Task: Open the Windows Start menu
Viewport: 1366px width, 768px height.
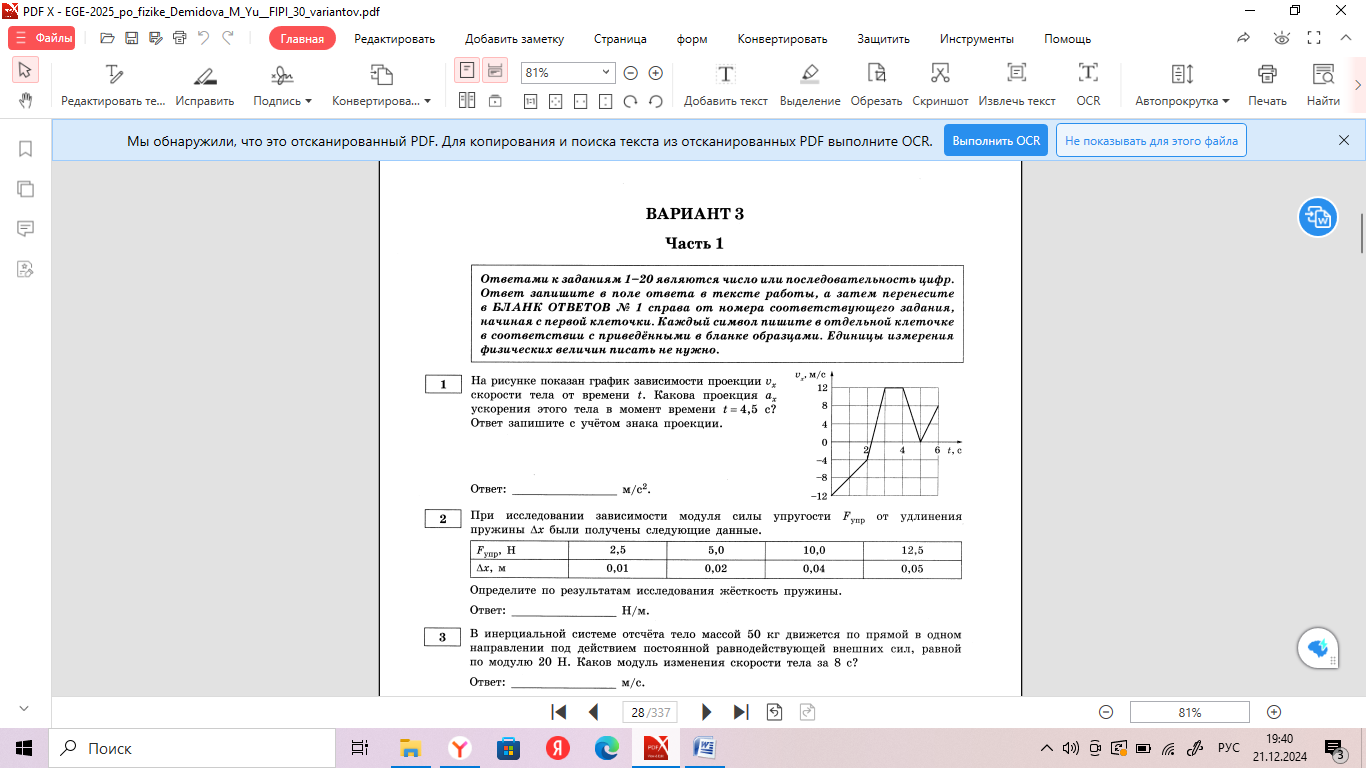Action: pos(24,748)
